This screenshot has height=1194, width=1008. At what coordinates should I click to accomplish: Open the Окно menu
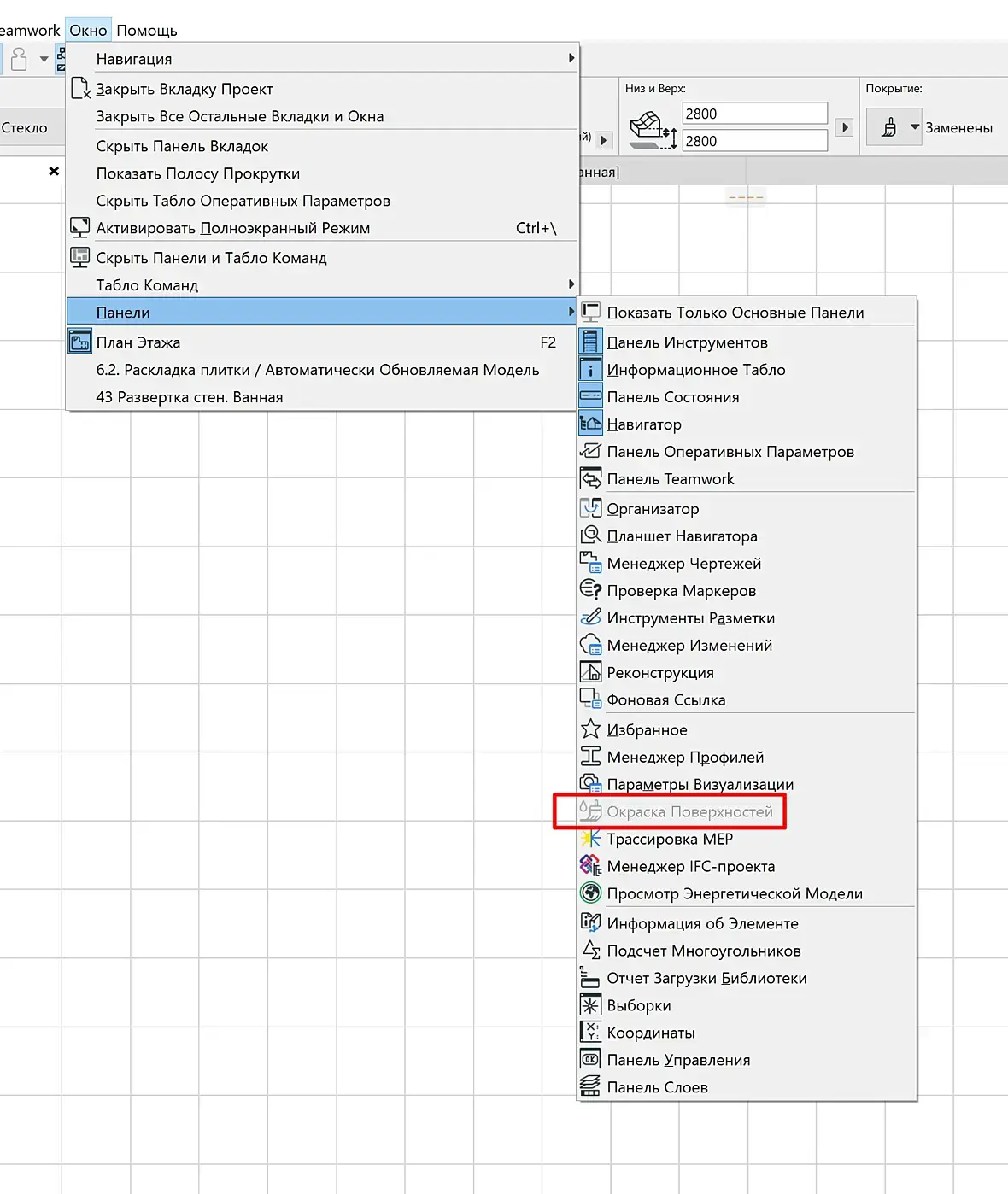88,31
